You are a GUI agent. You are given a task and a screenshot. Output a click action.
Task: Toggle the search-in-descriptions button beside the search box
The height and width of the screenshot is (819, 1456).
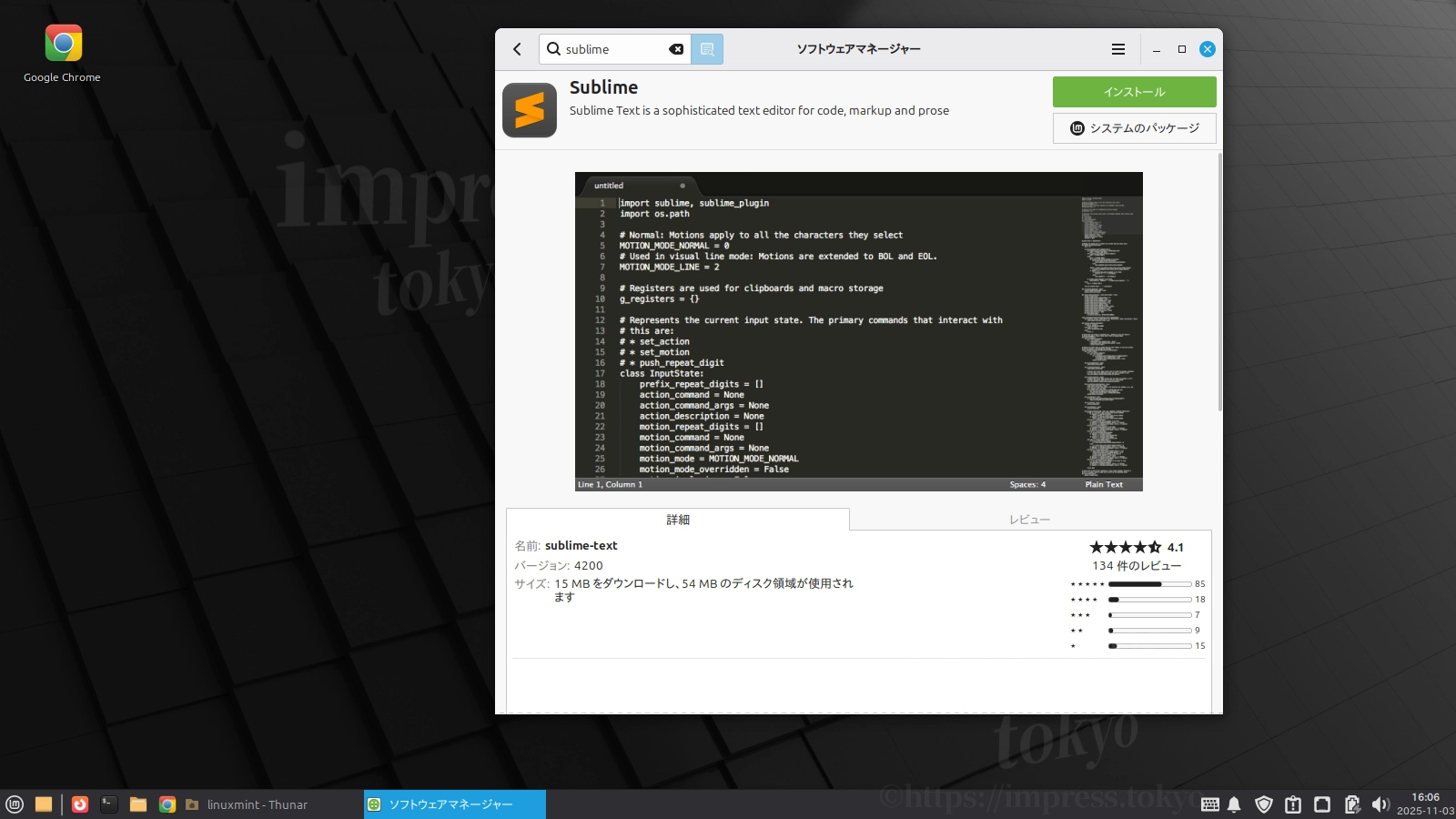(x=707, y=49)
